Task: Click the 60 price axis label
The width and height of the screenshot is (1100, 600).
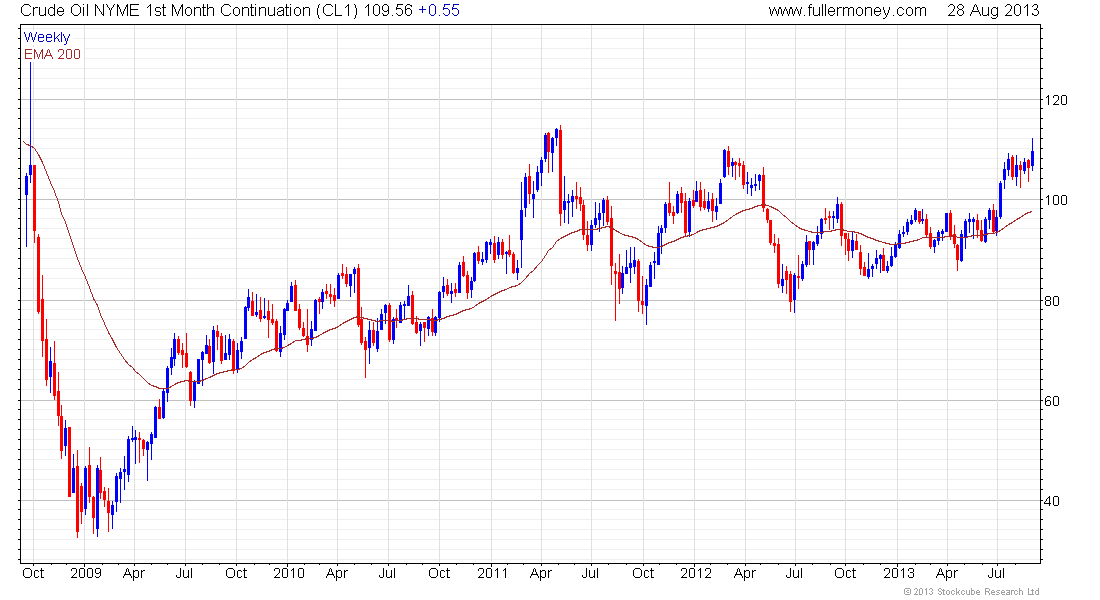Action: 1052,401
